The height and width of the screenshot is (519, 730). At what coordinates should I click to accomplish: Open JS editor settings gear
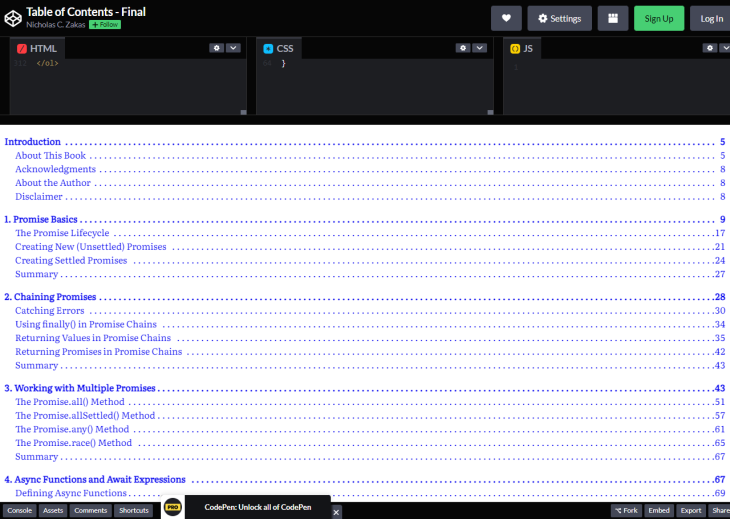(x=708, y=48)
